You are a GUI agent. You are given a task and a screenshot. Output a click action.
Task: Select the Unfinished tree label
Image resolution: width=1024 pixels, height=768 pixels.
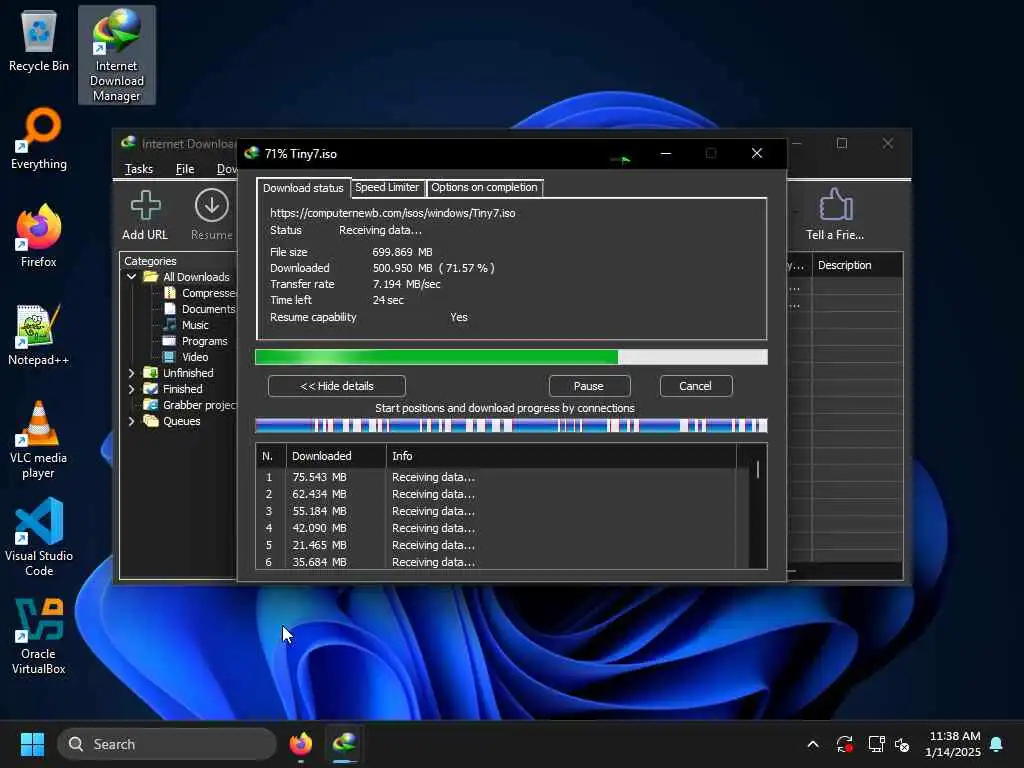point(188,373)
